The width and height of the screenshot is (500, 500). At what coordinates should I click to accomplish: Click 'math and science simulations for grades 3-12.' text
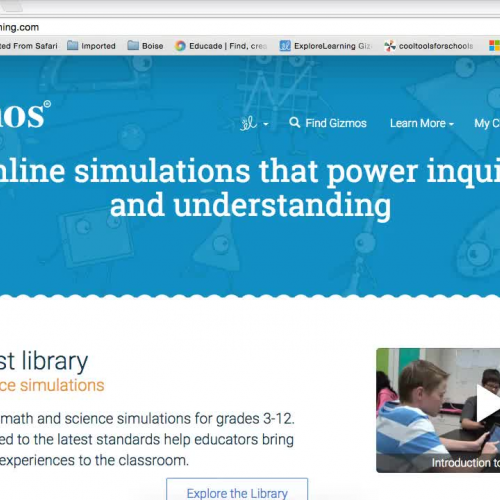click(147, 419)
